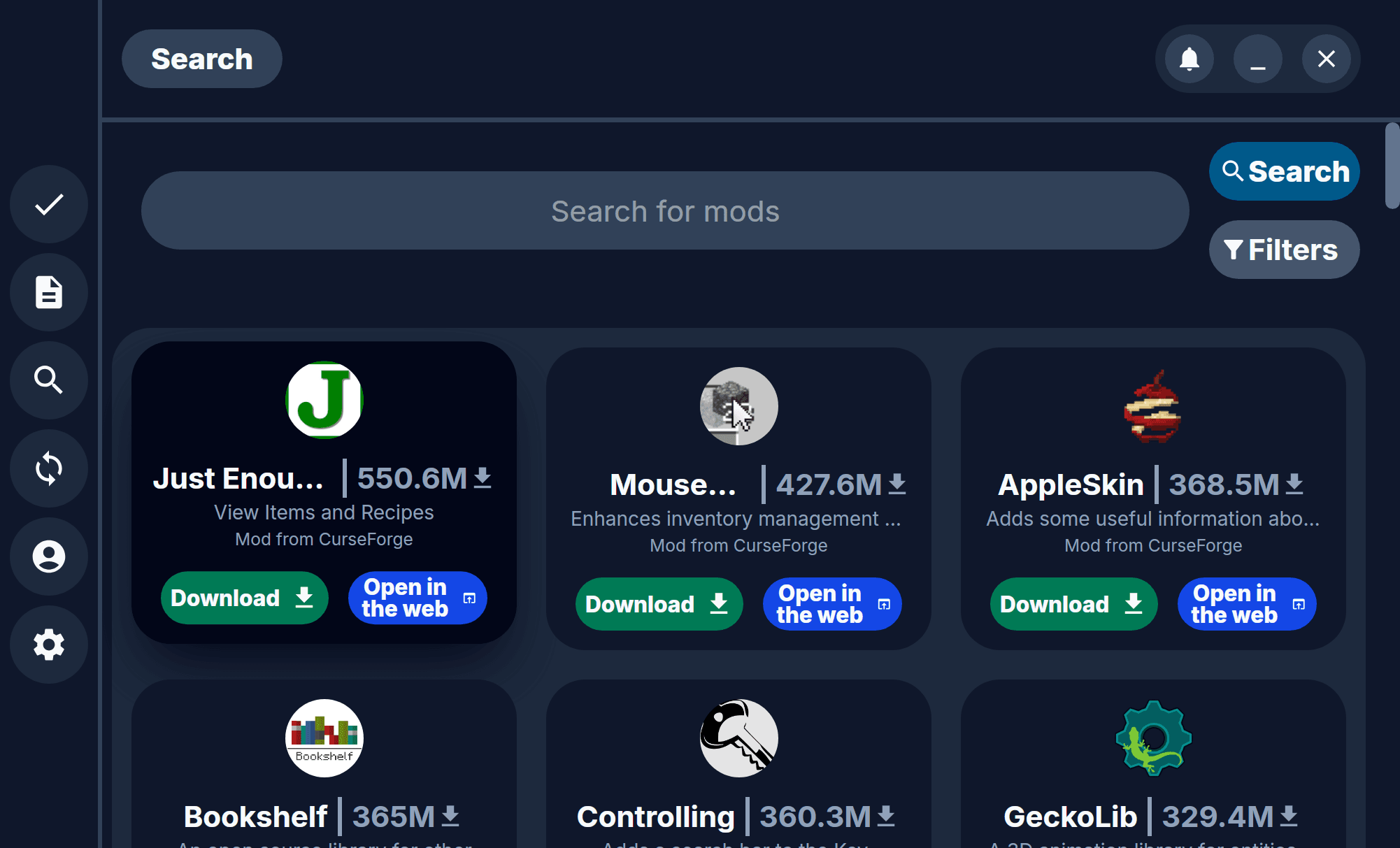Image resolution: width=1400 pixels, height=848 pixels.
Task: Close the launcher window
Action: click(x=1327, y=59)
